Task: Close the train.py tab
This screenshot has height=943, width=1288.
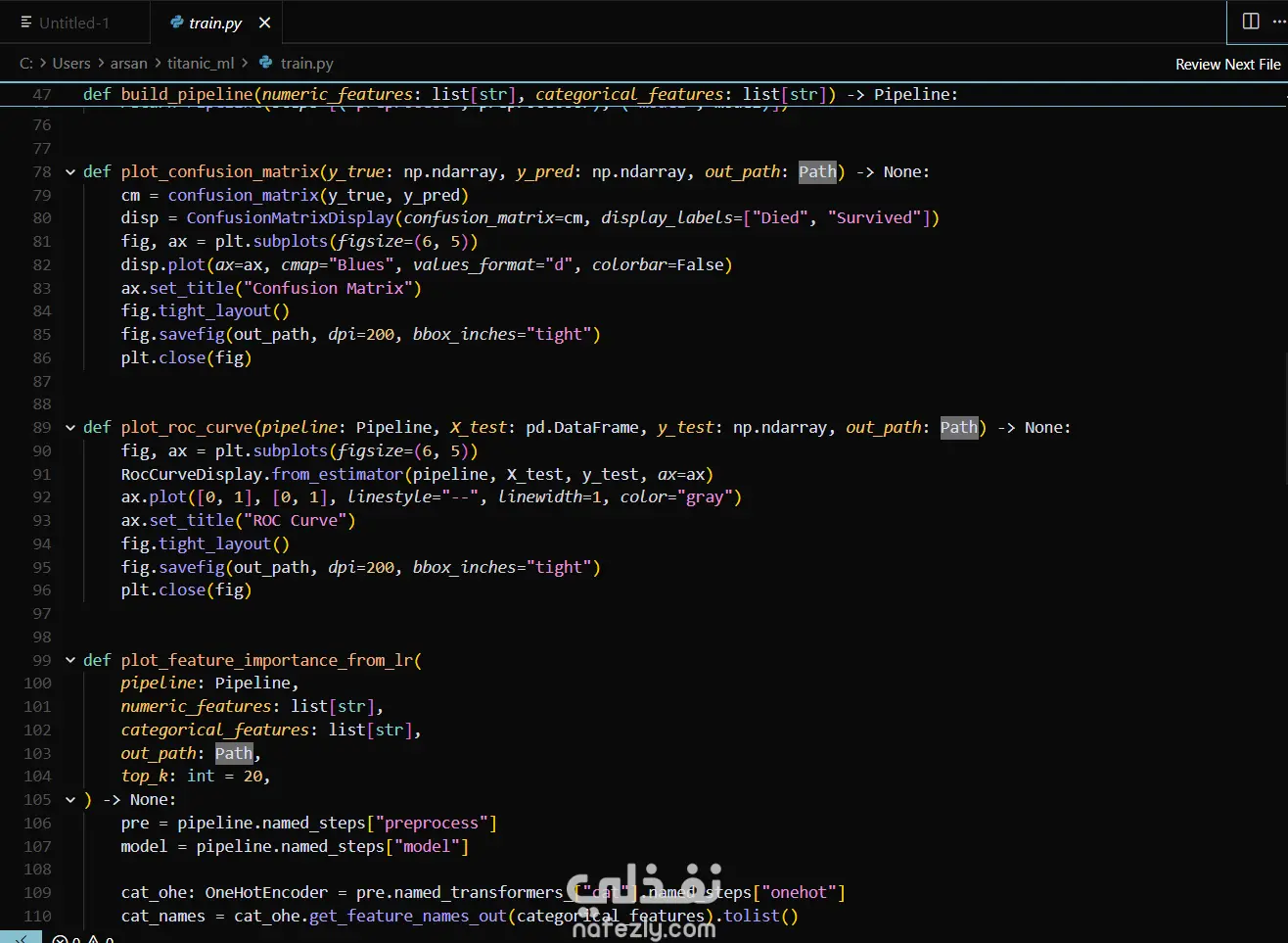Action: pyautogui.click(x=264, y=23)
